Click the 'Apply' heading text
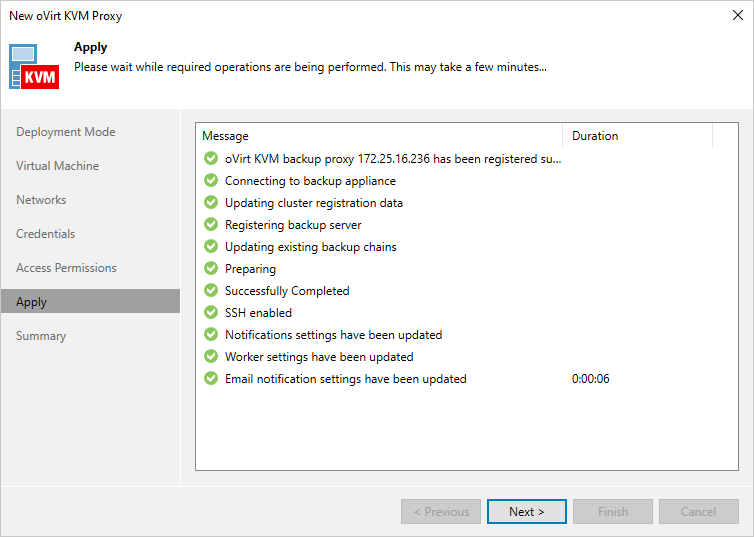The width and height of the screenshot is (754, 537). coord(90,47)
